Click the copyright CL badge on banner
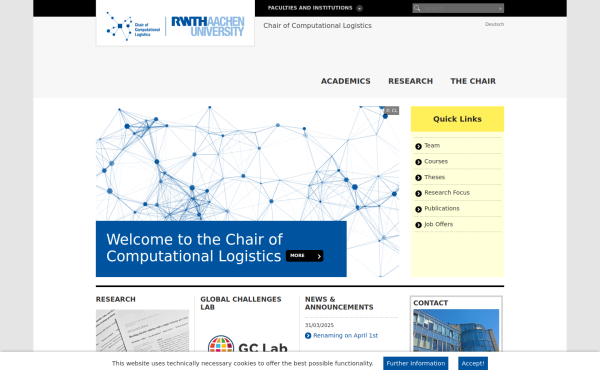This screenshot has width=600, height=375. (x=391, y=111)
